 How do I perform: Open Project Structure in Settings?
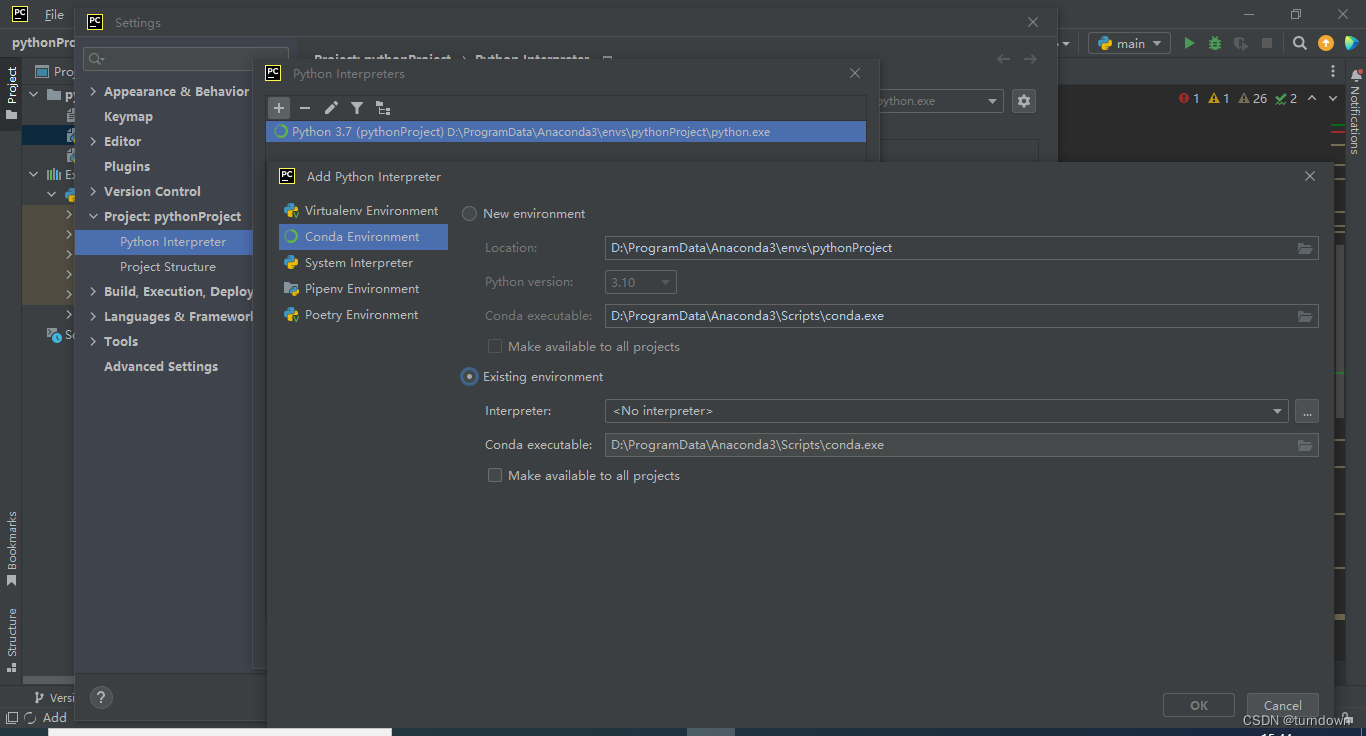coord(168,267)
